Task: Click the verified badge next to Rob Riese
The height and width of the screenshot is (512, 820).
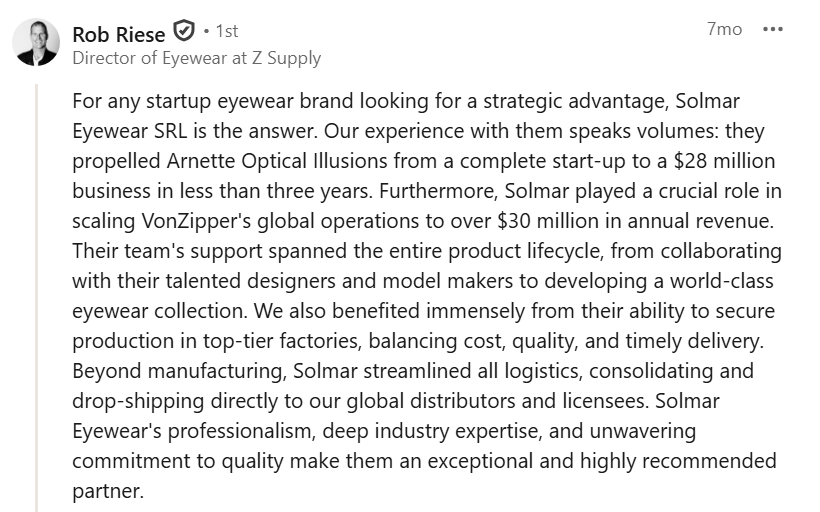Action: (184, 31)
